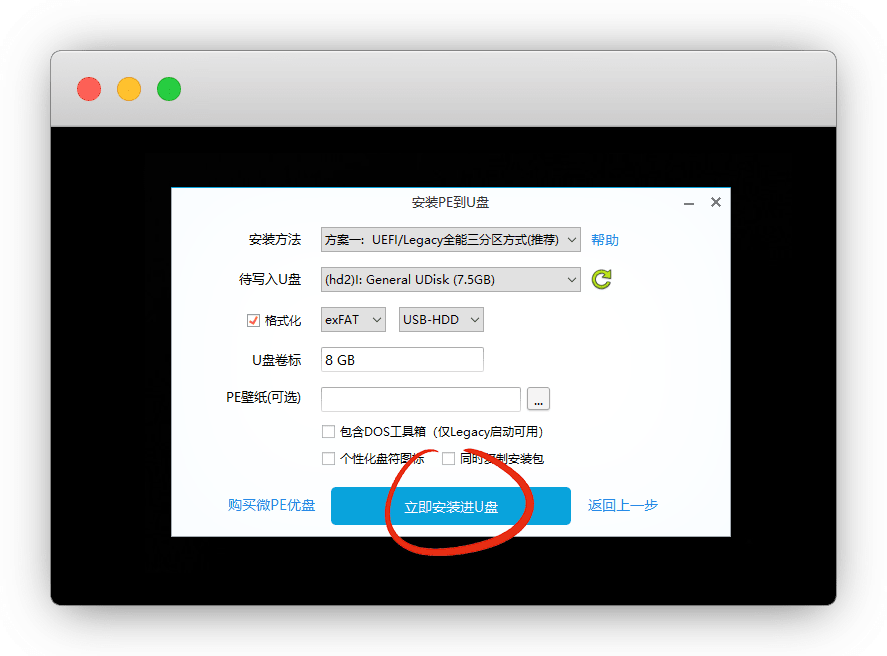Tick the 个性化盘符图标 checkbox
Screen dimensions: 887x656
coord(328,459)
